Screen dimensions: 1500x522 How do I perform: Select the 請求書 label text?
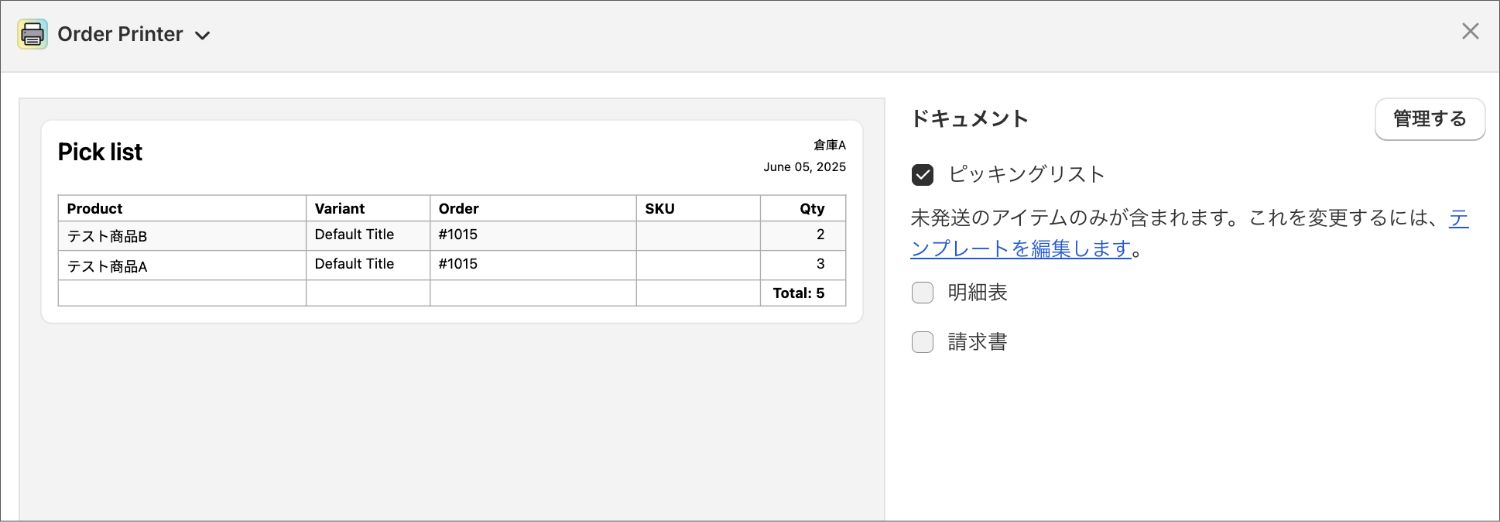point(978,342)
